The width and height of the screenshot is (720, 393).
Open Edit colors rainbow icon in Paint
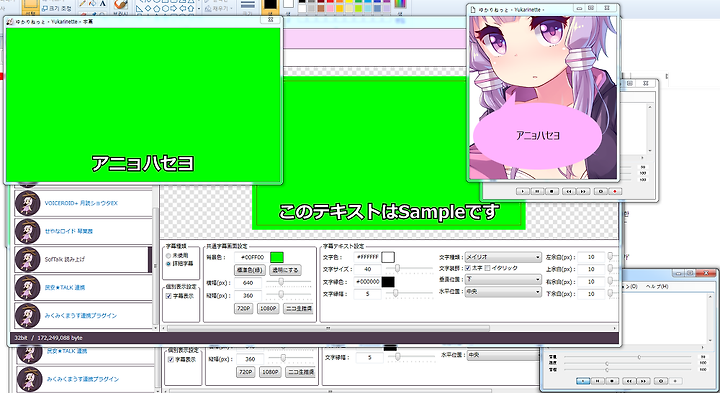coord(400,4)
